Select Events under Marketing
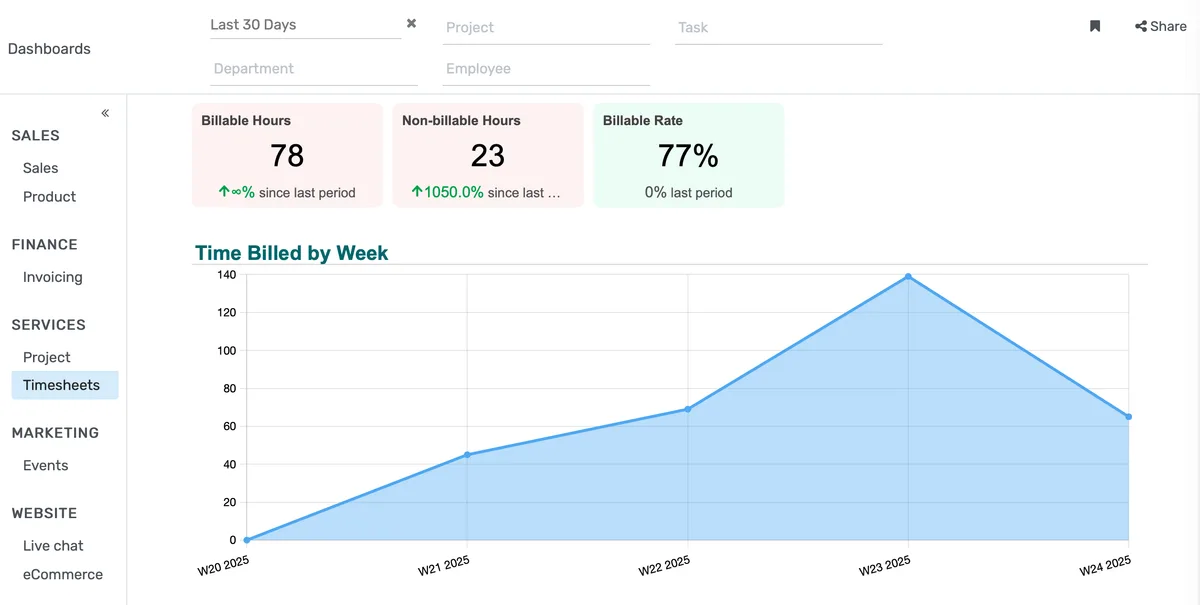 [x=45, y=464]
